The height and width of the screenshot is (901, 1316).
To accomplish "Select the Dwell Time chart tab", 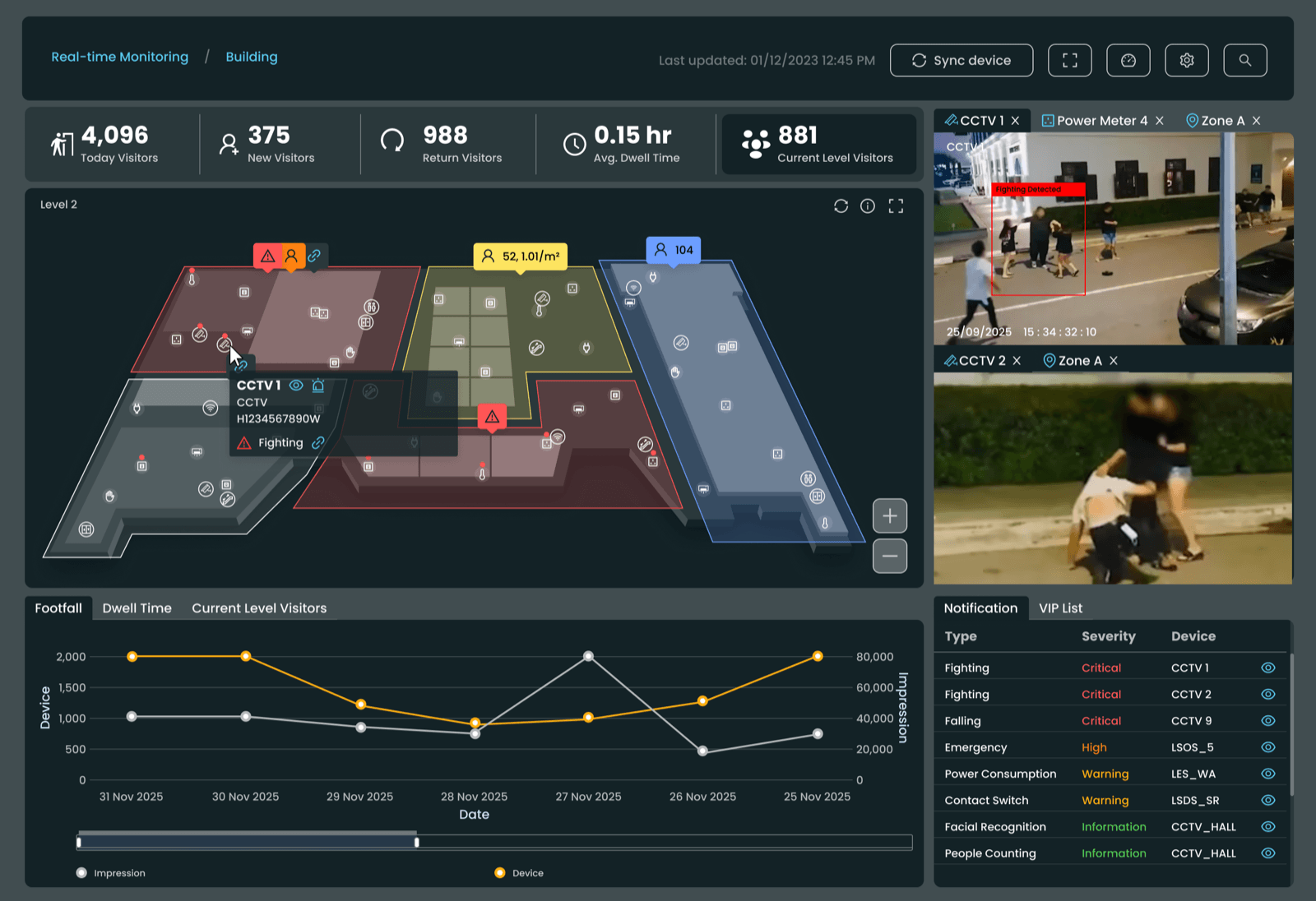I will click(x=137, y=608).
